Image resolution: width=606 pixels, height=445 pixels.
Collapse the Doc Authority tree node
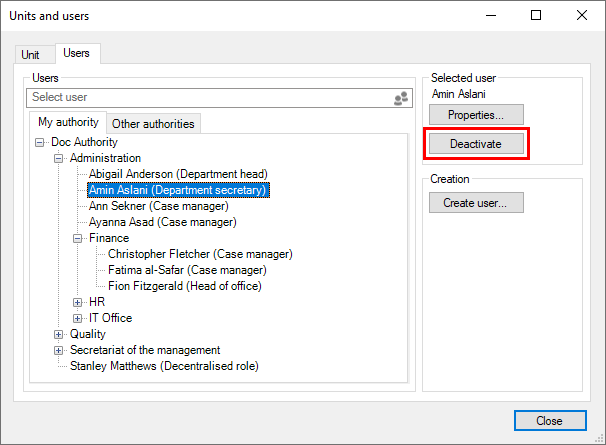point(40,142)
